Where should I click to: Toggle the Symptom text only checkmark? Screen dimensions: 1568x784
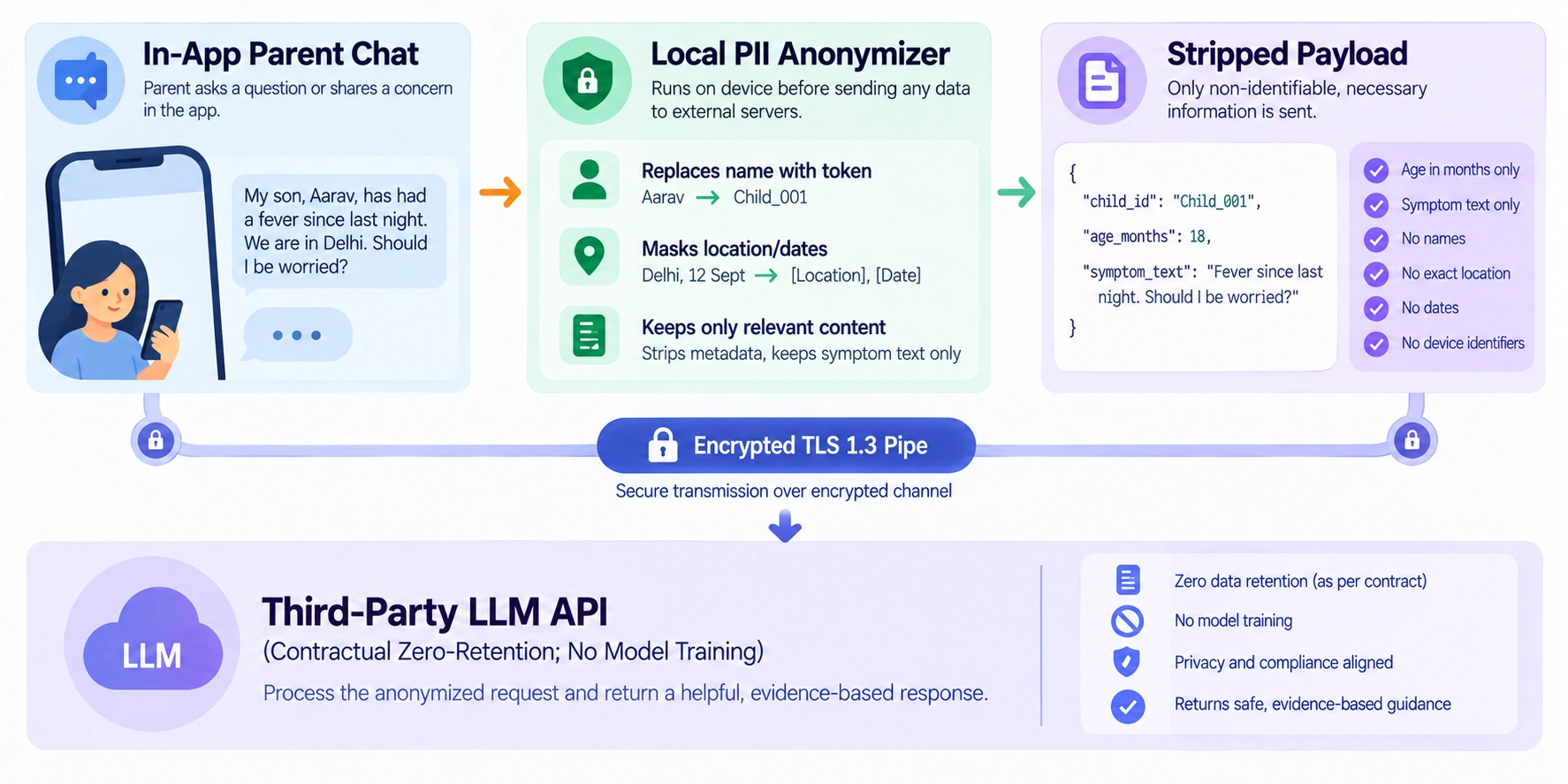(x=1375, y=205)
